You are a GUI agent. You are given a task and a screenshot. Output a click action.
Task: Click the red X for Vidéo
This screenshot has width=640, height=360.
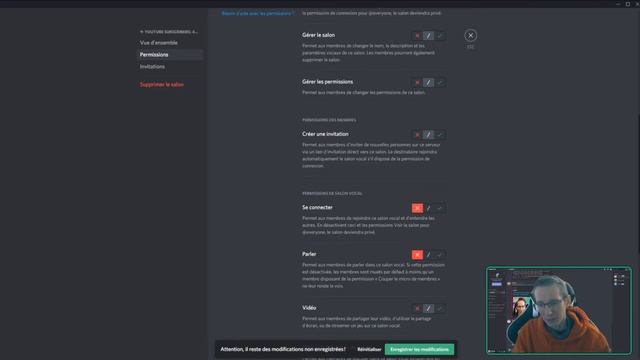click(417, 309)
